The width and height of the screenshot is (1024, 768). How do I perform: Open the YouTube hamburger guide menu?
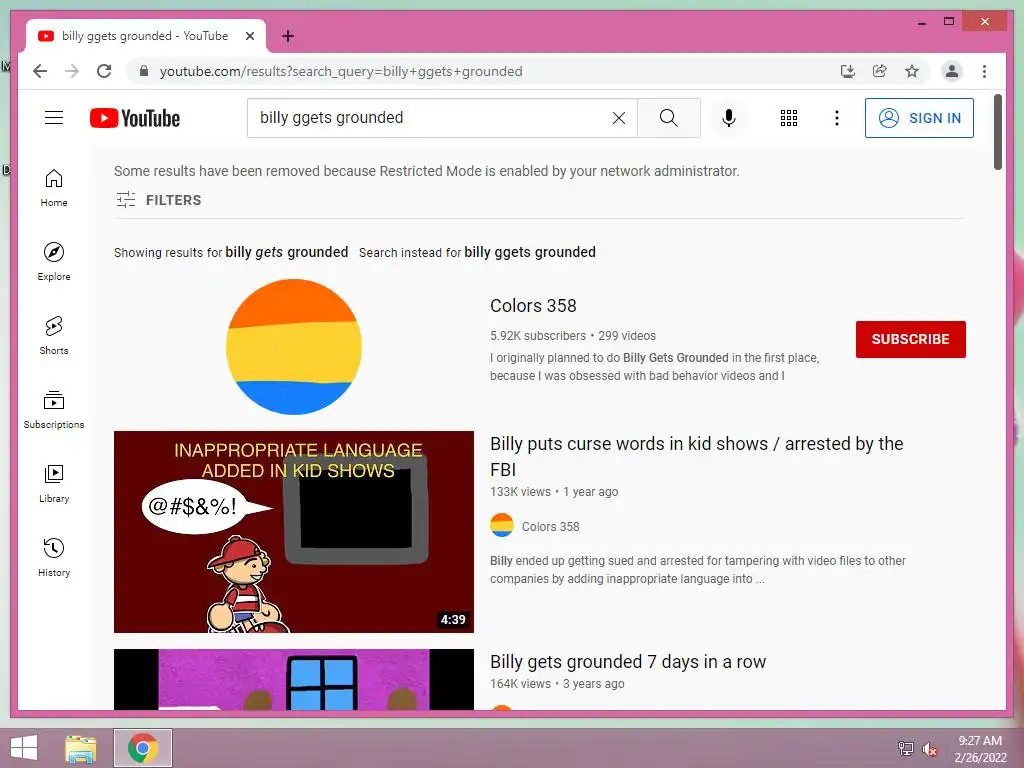54,118
